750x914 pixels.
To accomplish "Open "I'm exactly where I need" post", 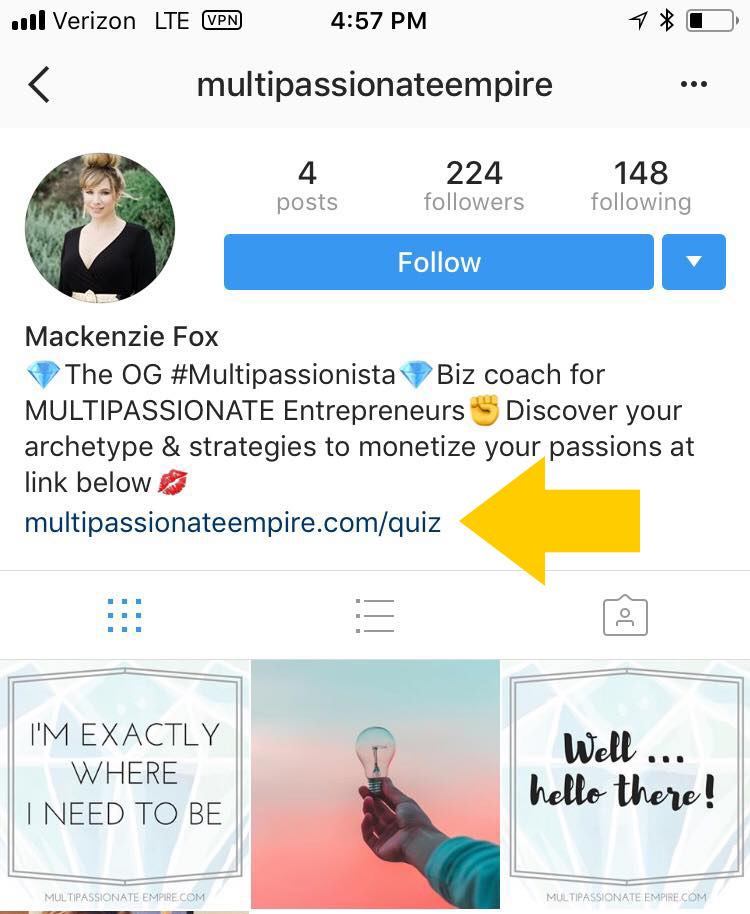I will tap(125, 785).
